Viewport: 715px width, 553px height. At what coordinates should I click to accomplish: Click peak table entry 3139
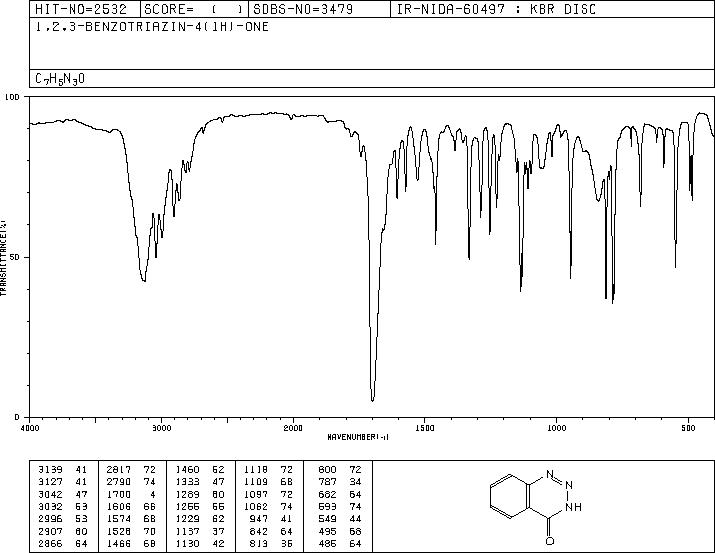coord(50,470)
